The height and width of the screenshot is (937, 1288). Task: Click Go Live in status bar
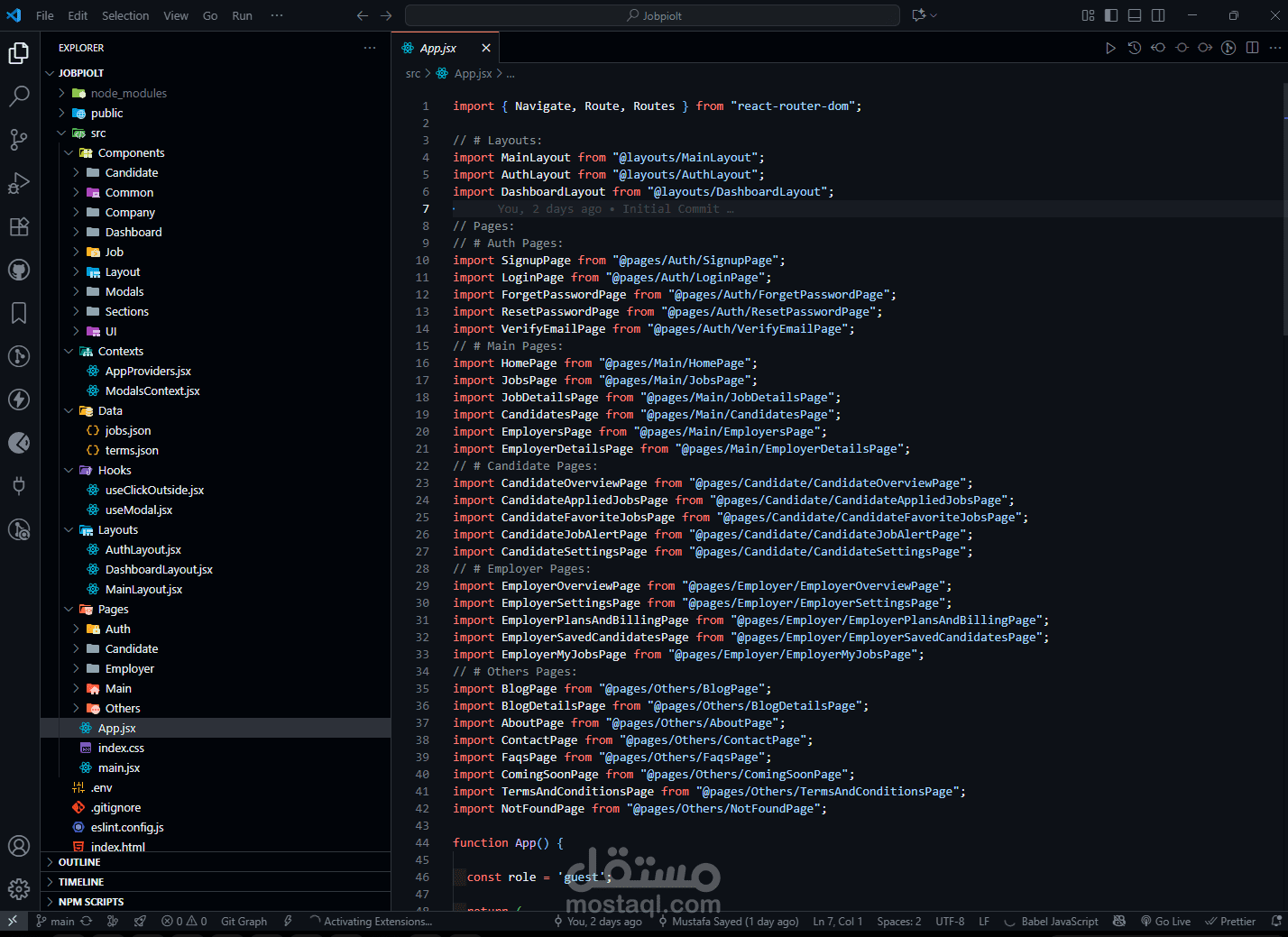[x=1165, y=922]
